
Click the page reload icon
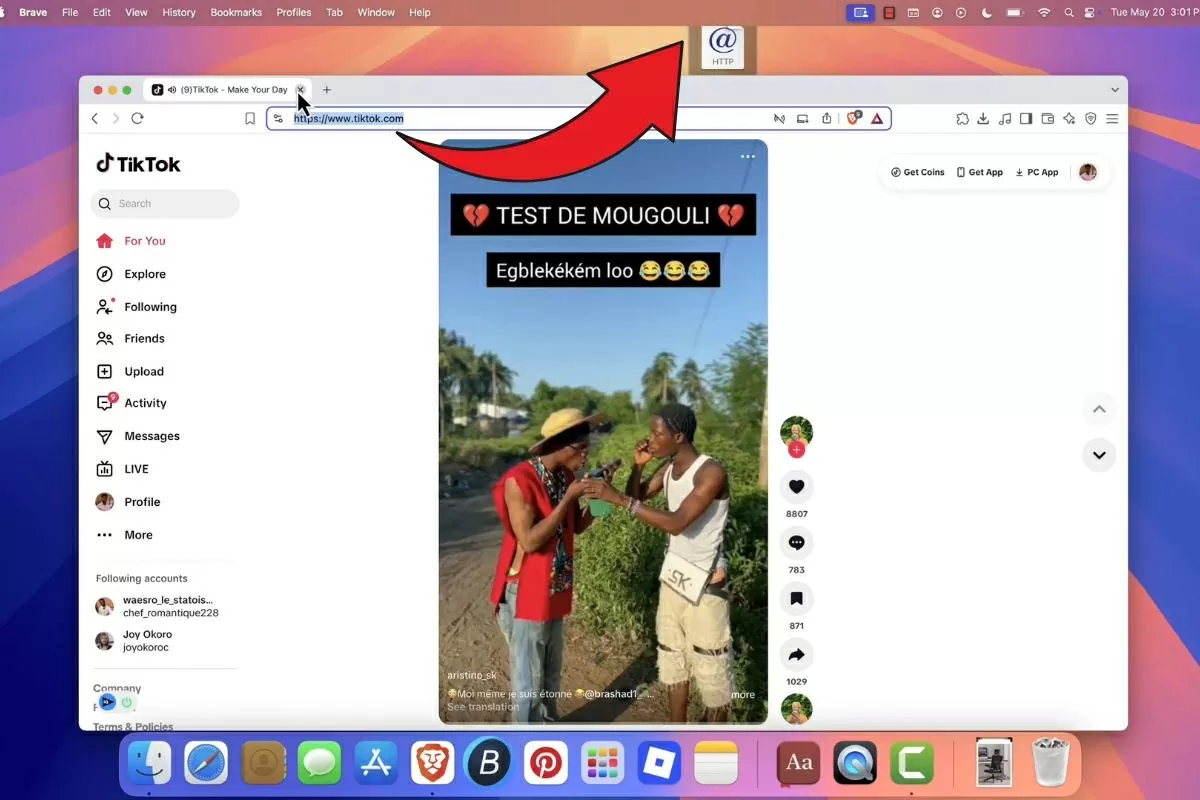[x=137, y=118]
